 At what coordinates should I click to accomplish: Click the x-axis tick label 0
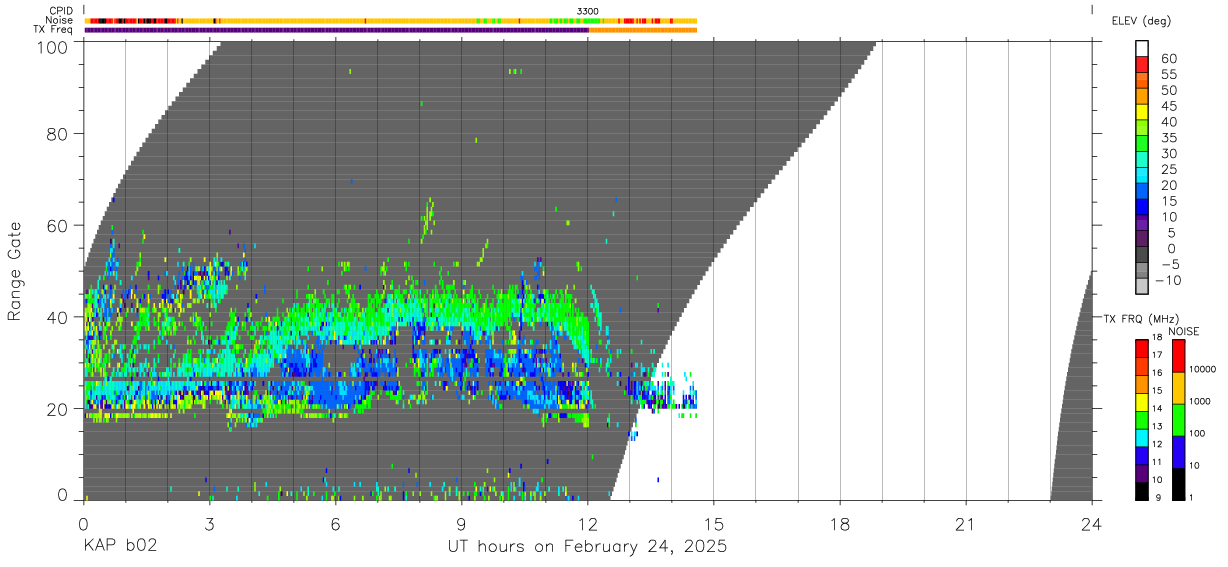tap(83, 524)
